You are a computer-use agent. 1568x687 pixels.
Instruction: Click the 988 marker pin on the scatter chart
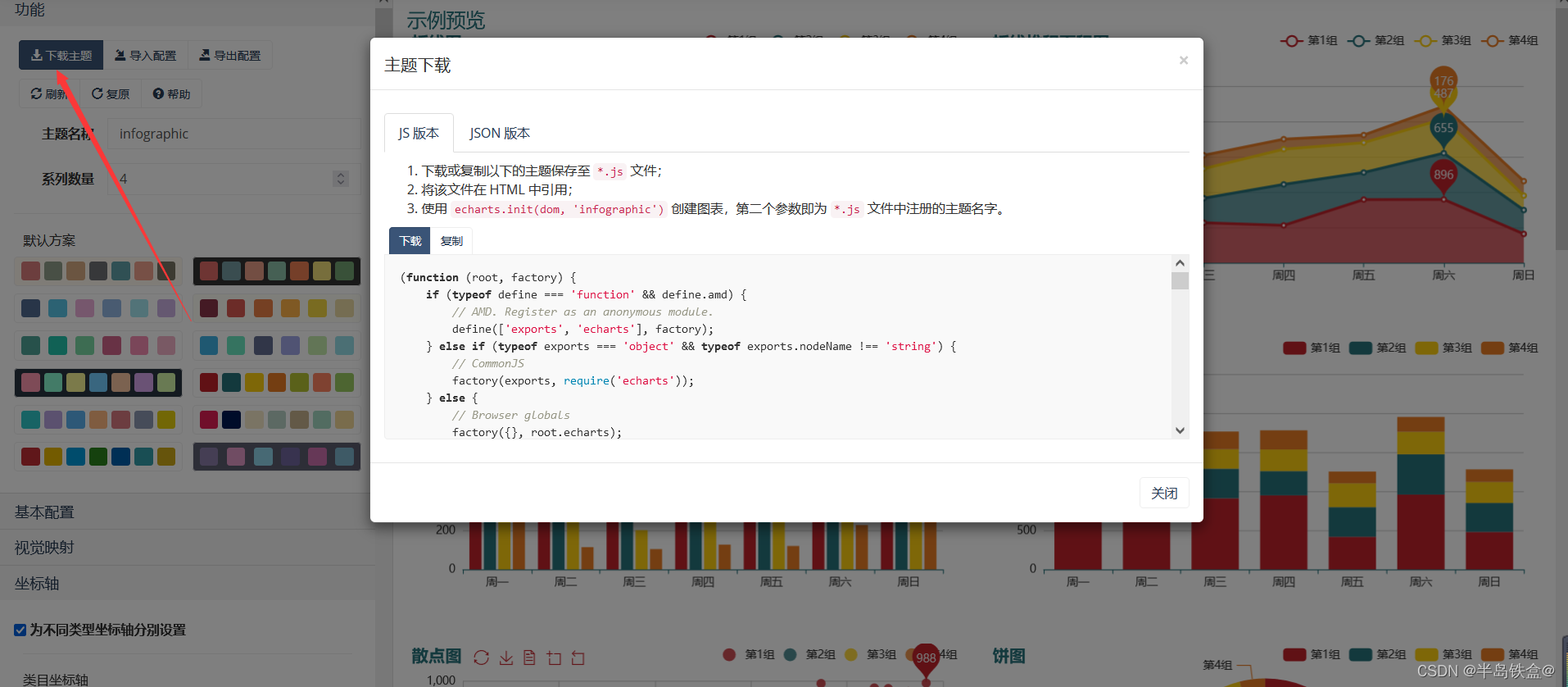coord(926,658)
